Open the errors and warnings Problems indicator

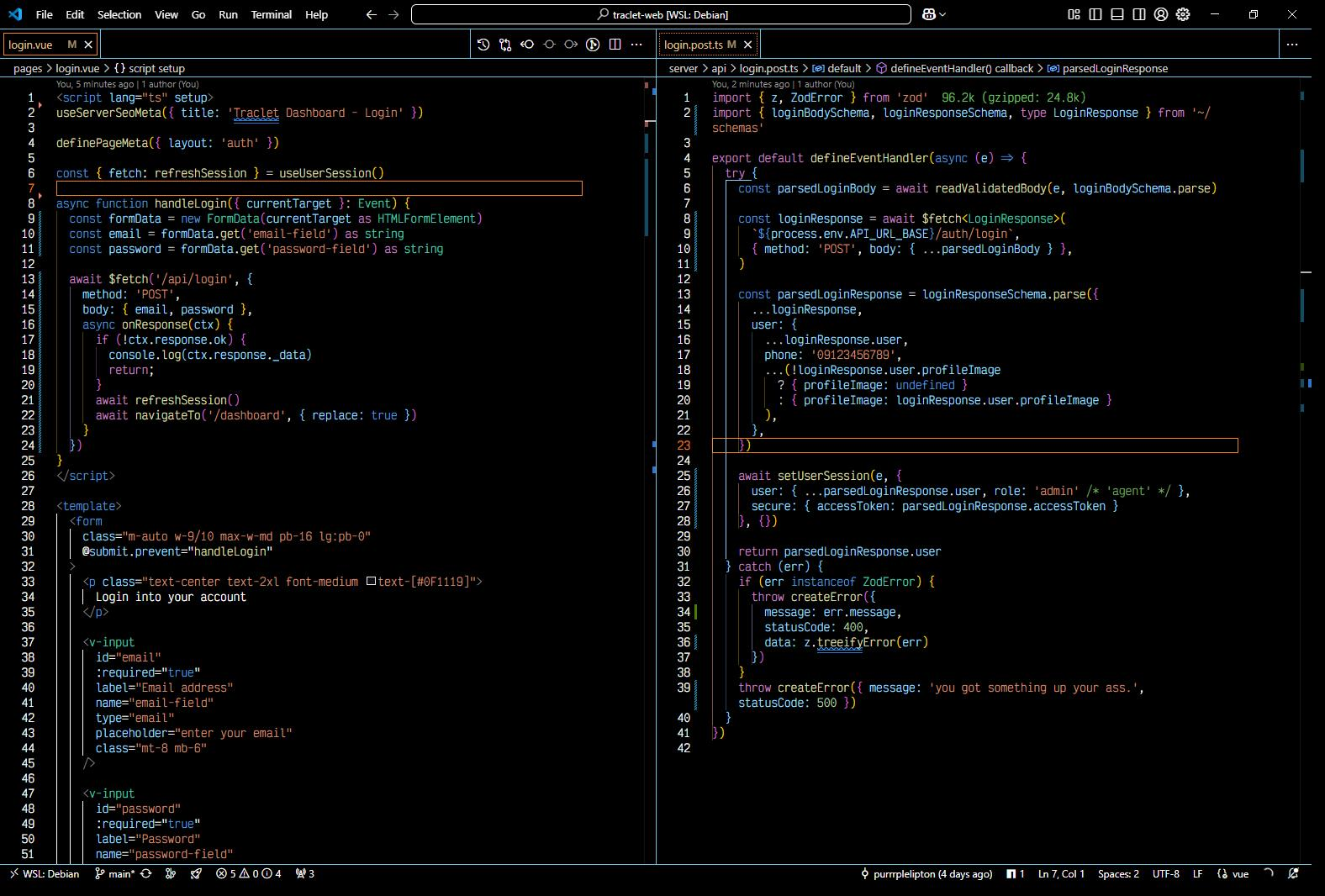(x=249, y=874)
